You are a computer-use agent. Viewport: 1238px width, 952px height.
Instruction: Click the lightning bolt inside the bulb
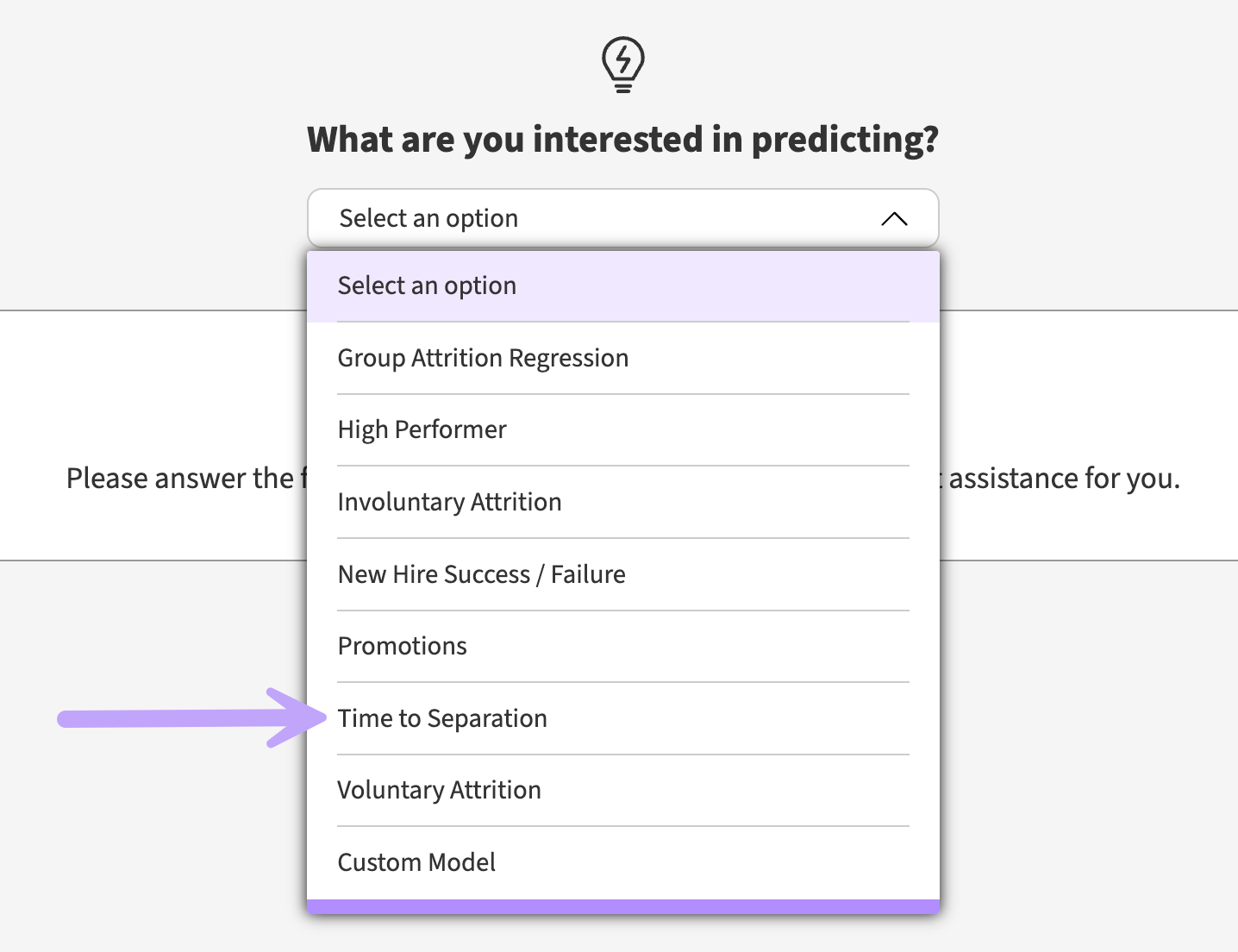pos(622,59)
